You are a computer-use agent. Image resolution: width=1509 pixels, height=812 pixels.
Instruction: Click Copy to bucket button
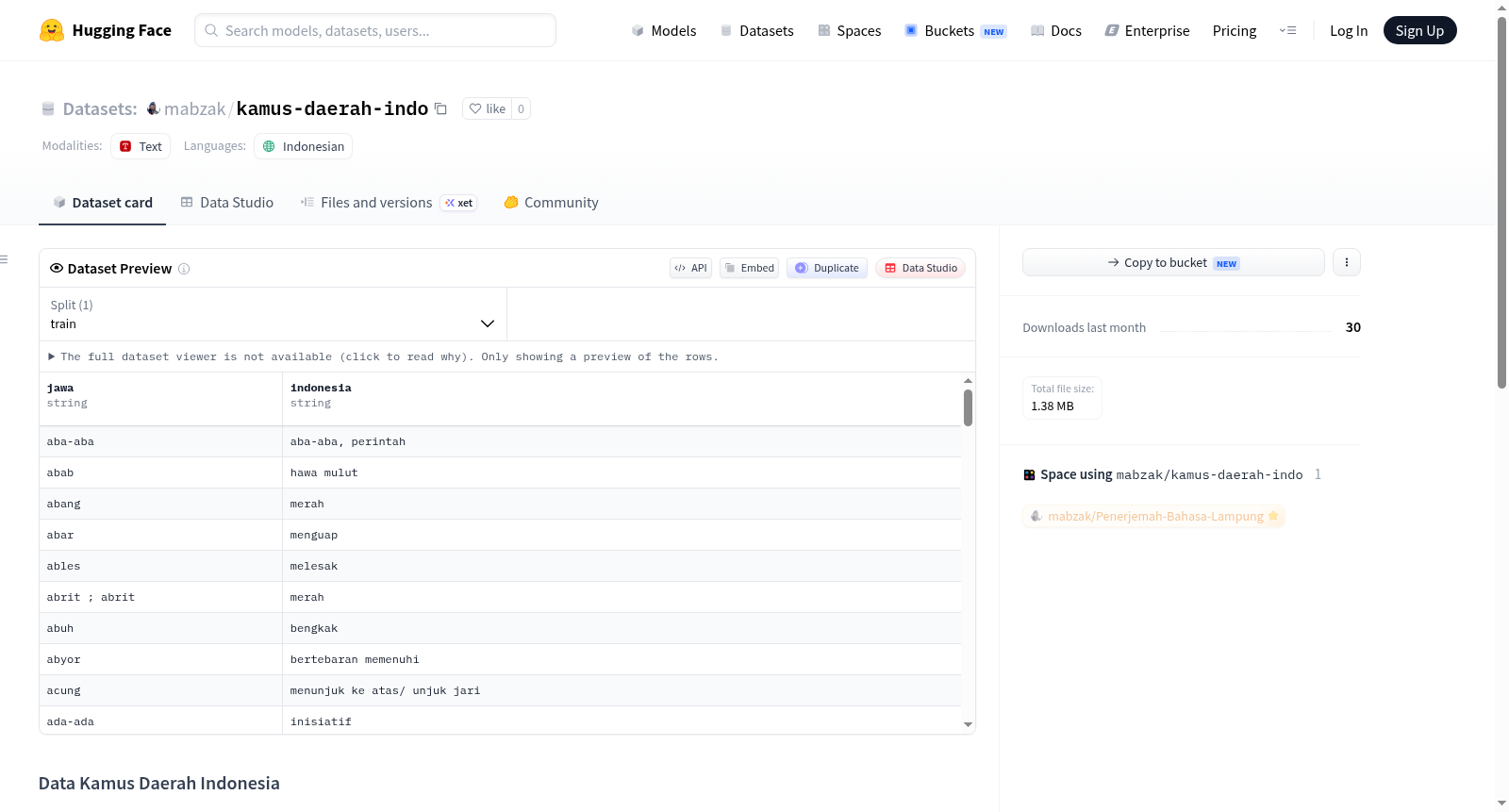click(1173, 262)
